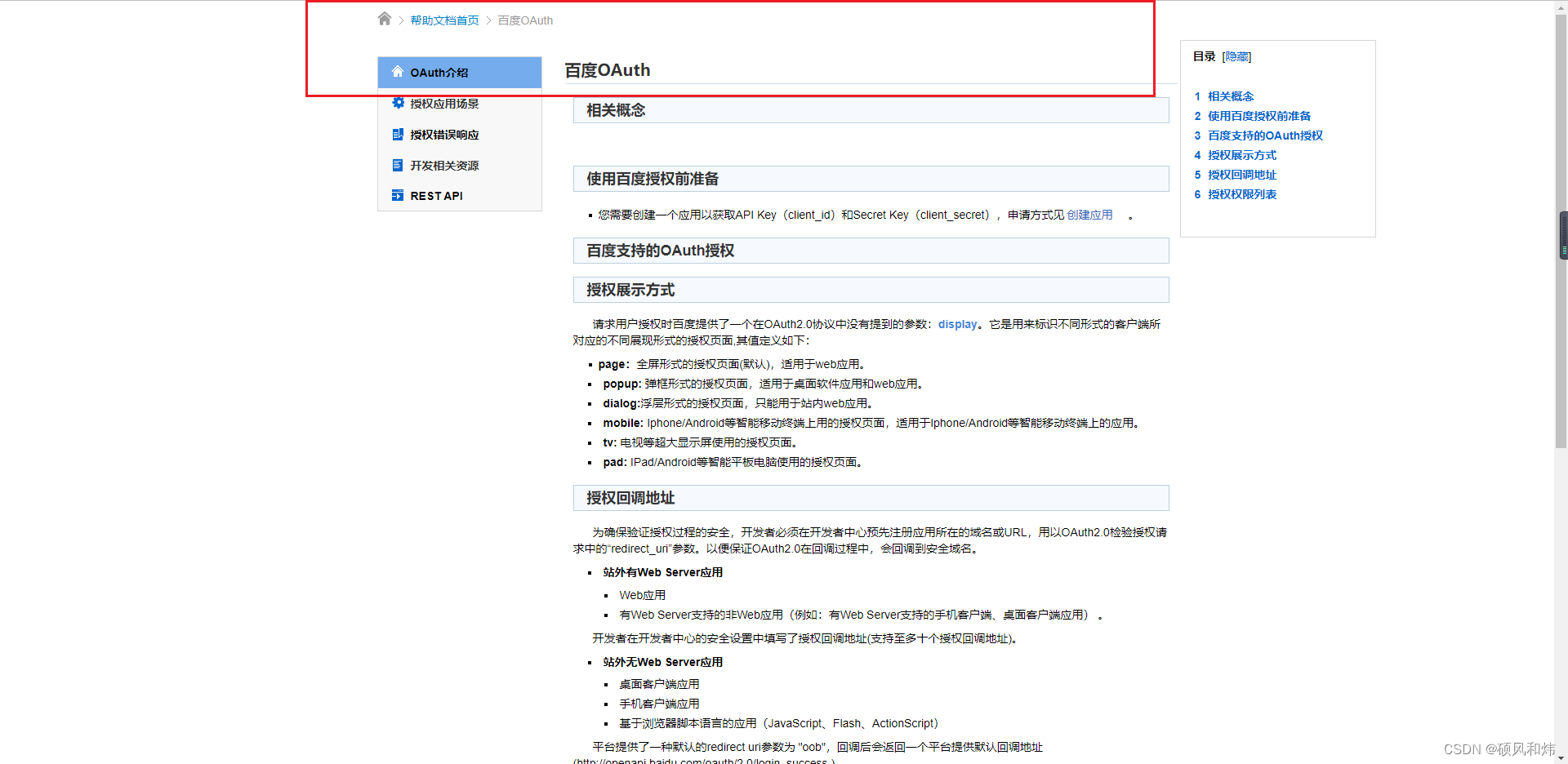Click the home icon beside OAuth介绍
This screenshot has width=1568, height=764.
point(398,72)
